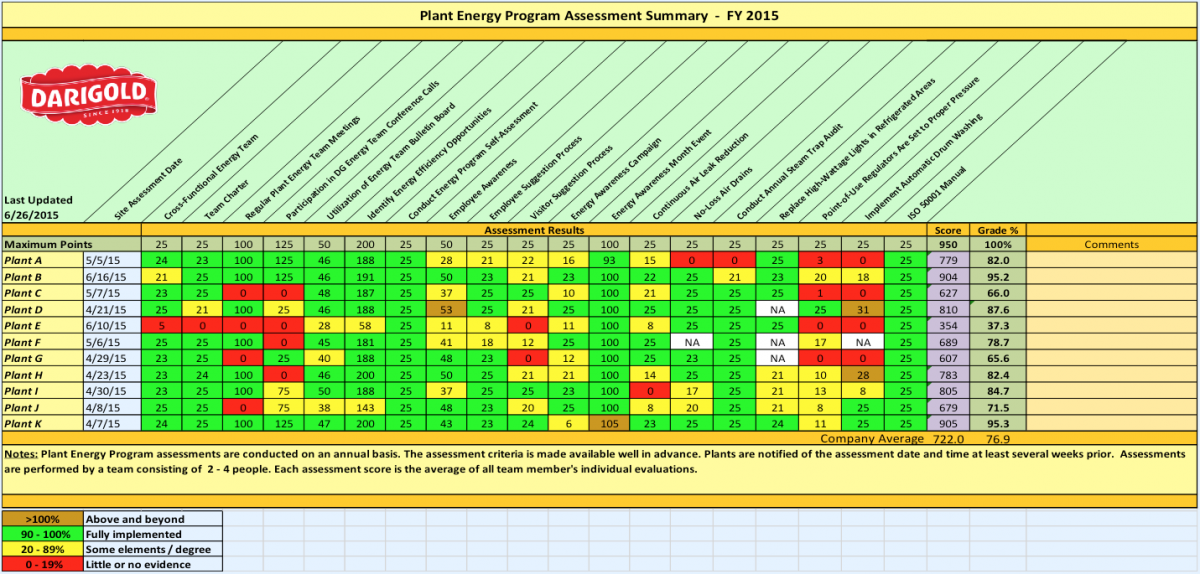
Task: Select Plant C's grade '66.0'
Action: pyautogui.click(x=995, y=292)
